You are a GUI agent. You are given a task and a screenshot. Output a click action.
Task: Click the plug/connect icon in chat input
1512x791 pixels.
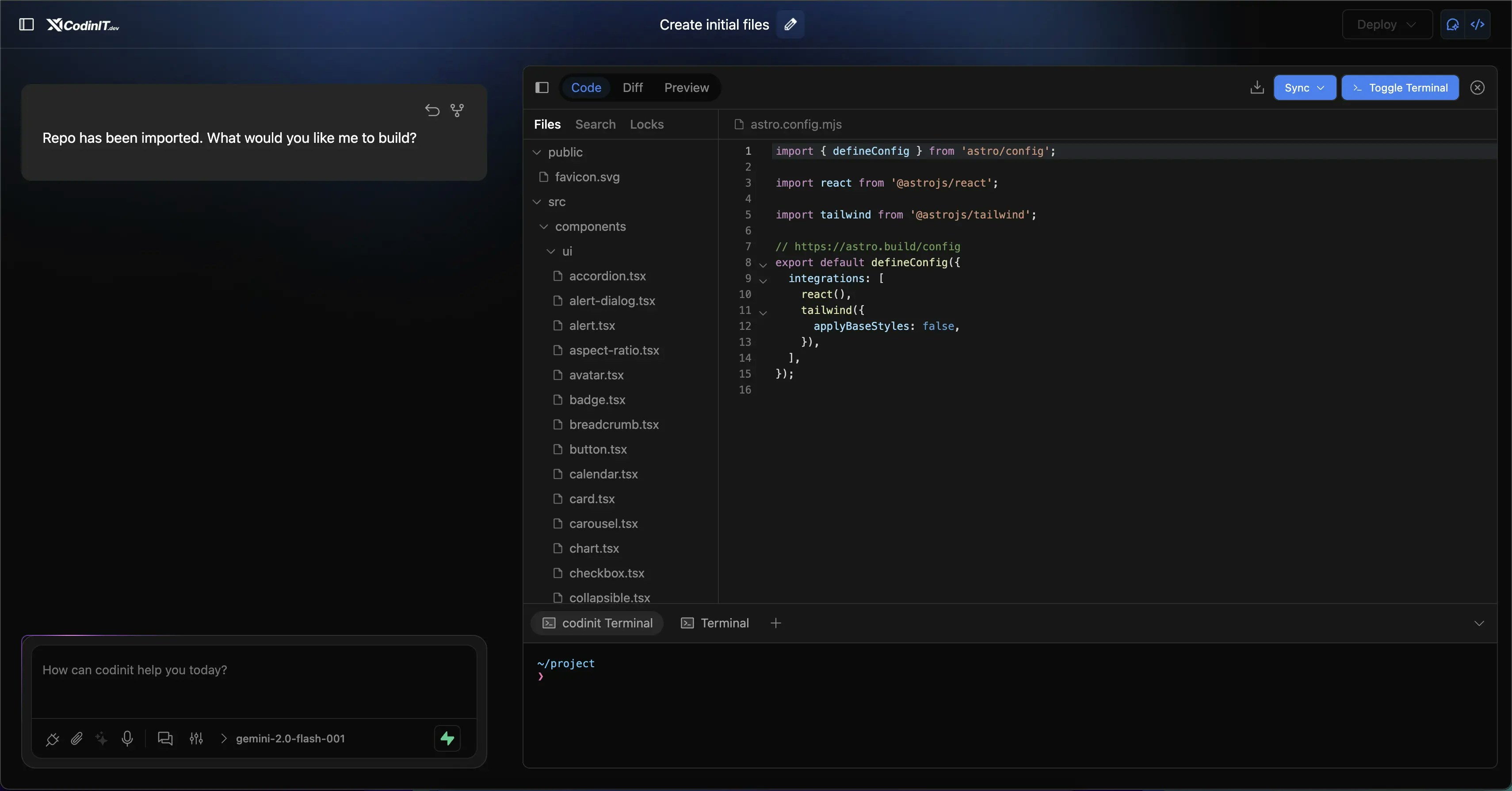(52, 739)
